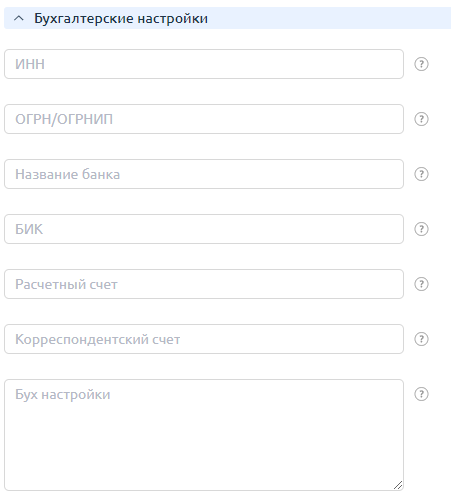Click the question icon beside Название банка
The image size is (451, 499).
421,174
